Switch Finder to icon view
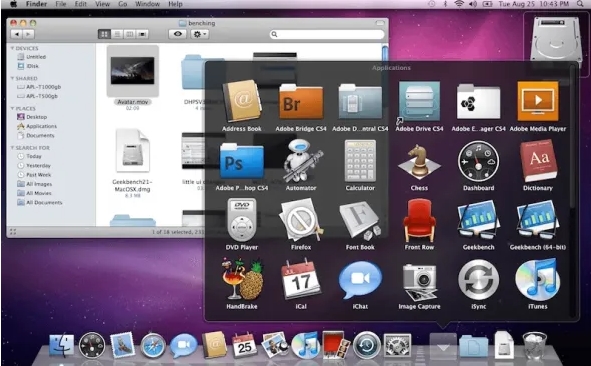 click(104, 34)
